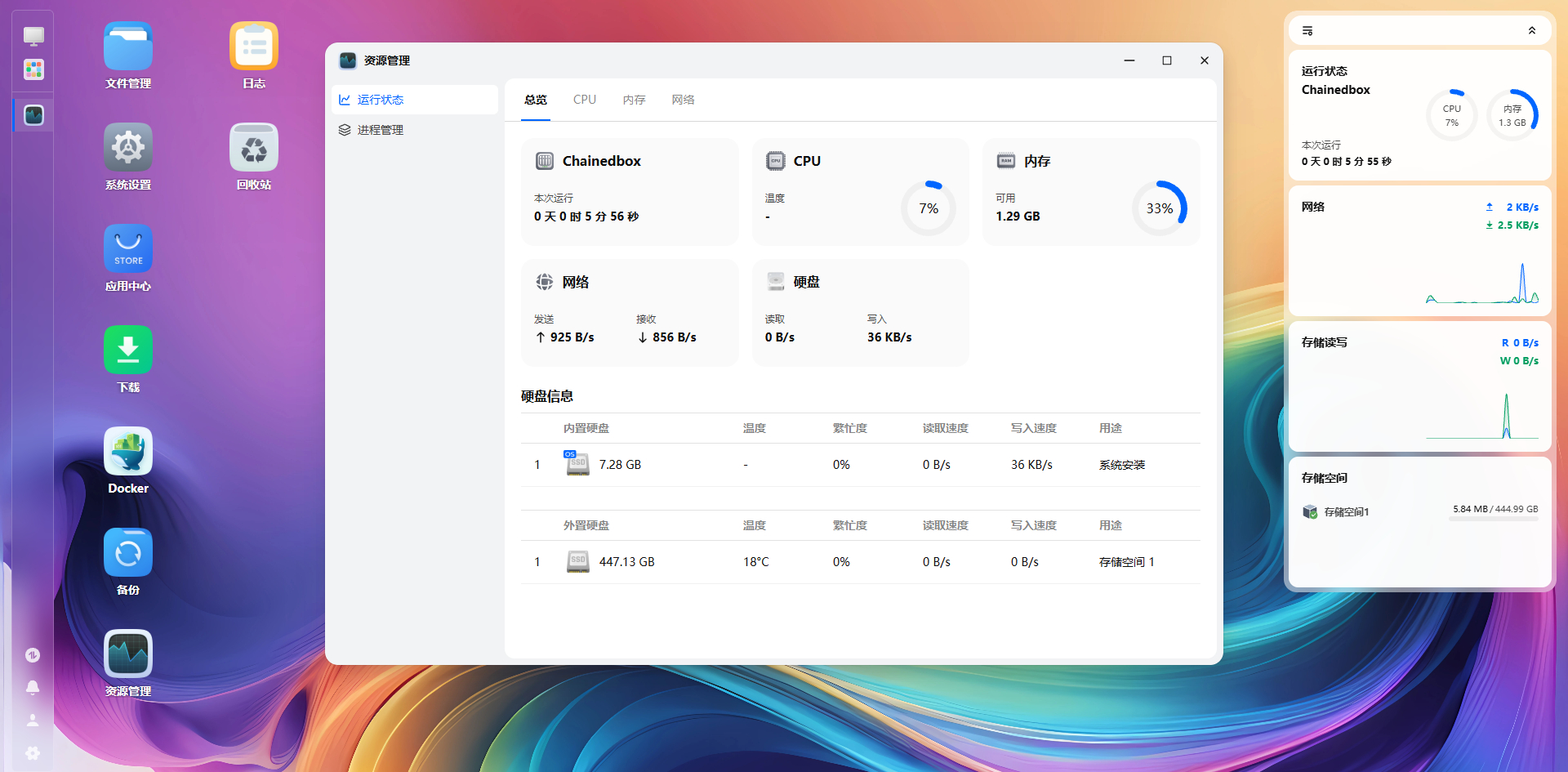Launch the 应用中心 STORE icon
The image size is (1568, 772).
[128, 249]
